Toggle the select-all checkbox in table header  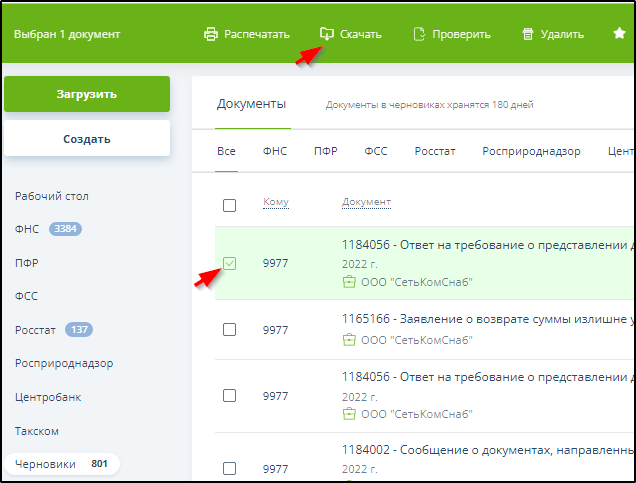[229, 205]
